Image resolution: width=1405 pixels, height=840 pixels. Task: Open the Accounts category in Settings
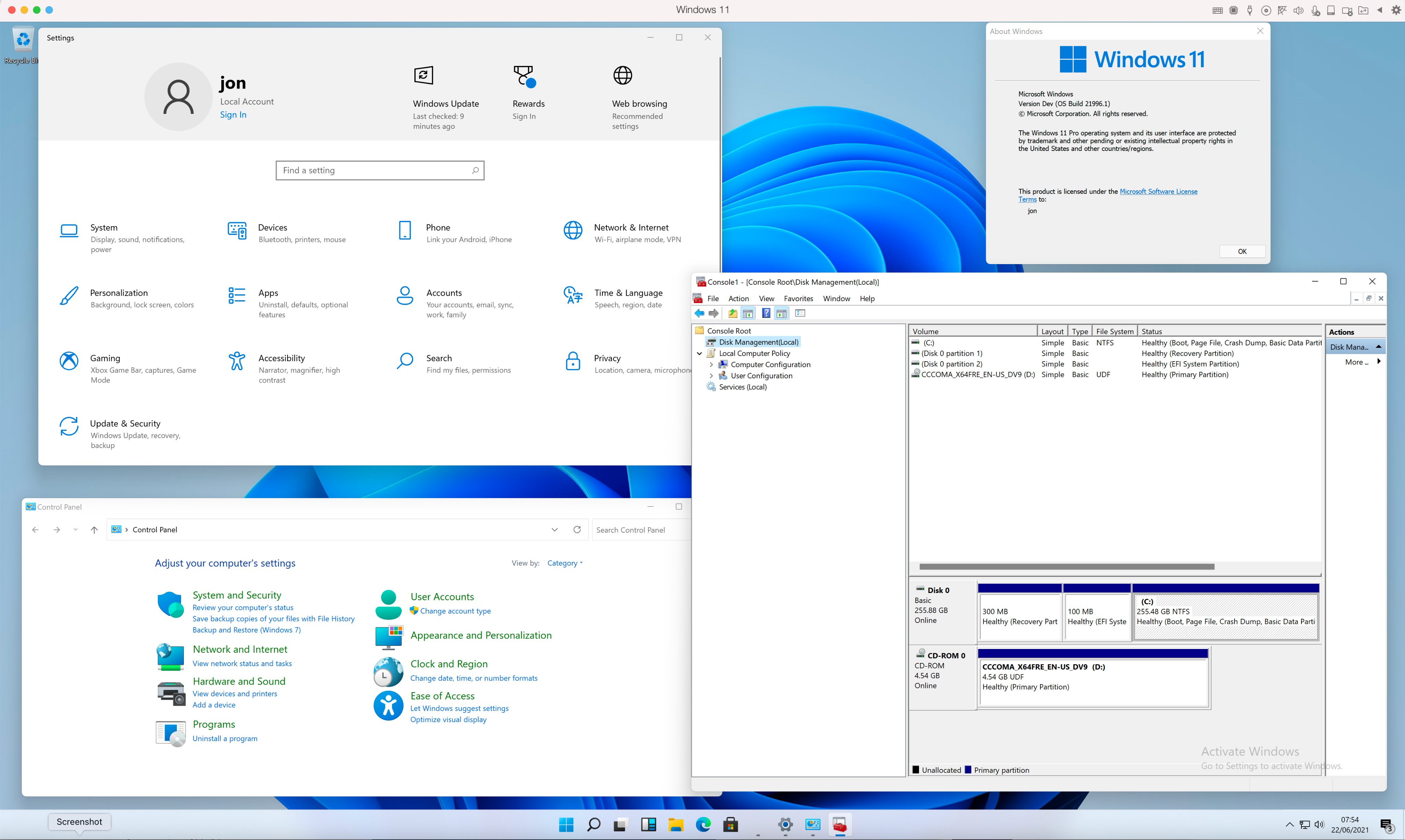(x=456, y=303)
